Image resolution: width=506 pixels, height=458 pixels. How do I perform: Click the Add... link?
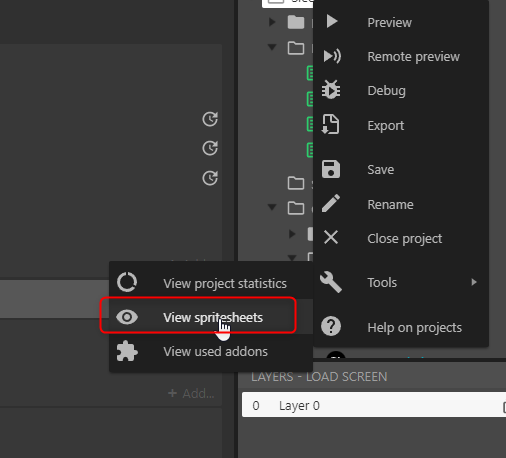pyautogui.click(x=191, y=394)
